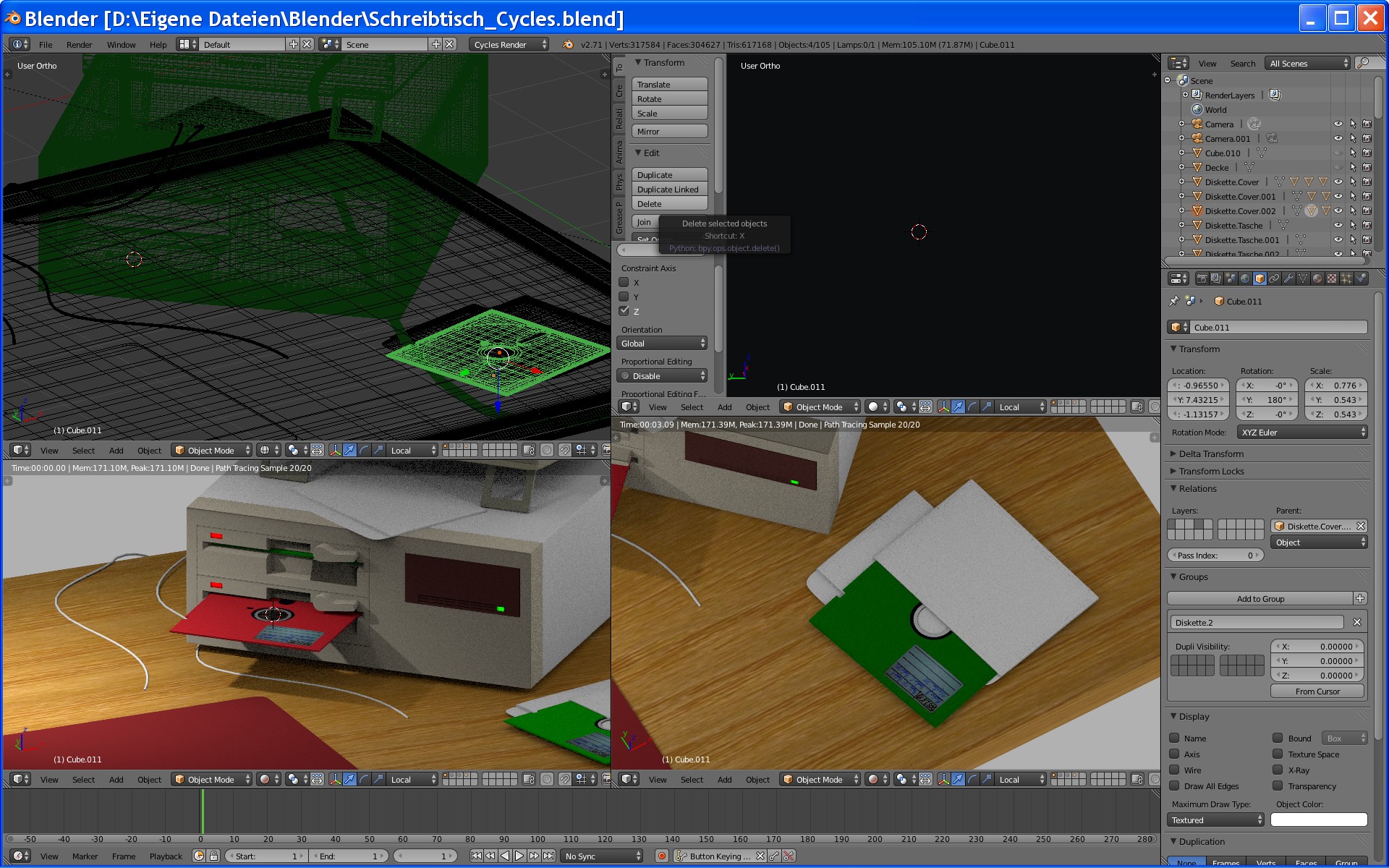Open the File menu

[x=46, y=44]
